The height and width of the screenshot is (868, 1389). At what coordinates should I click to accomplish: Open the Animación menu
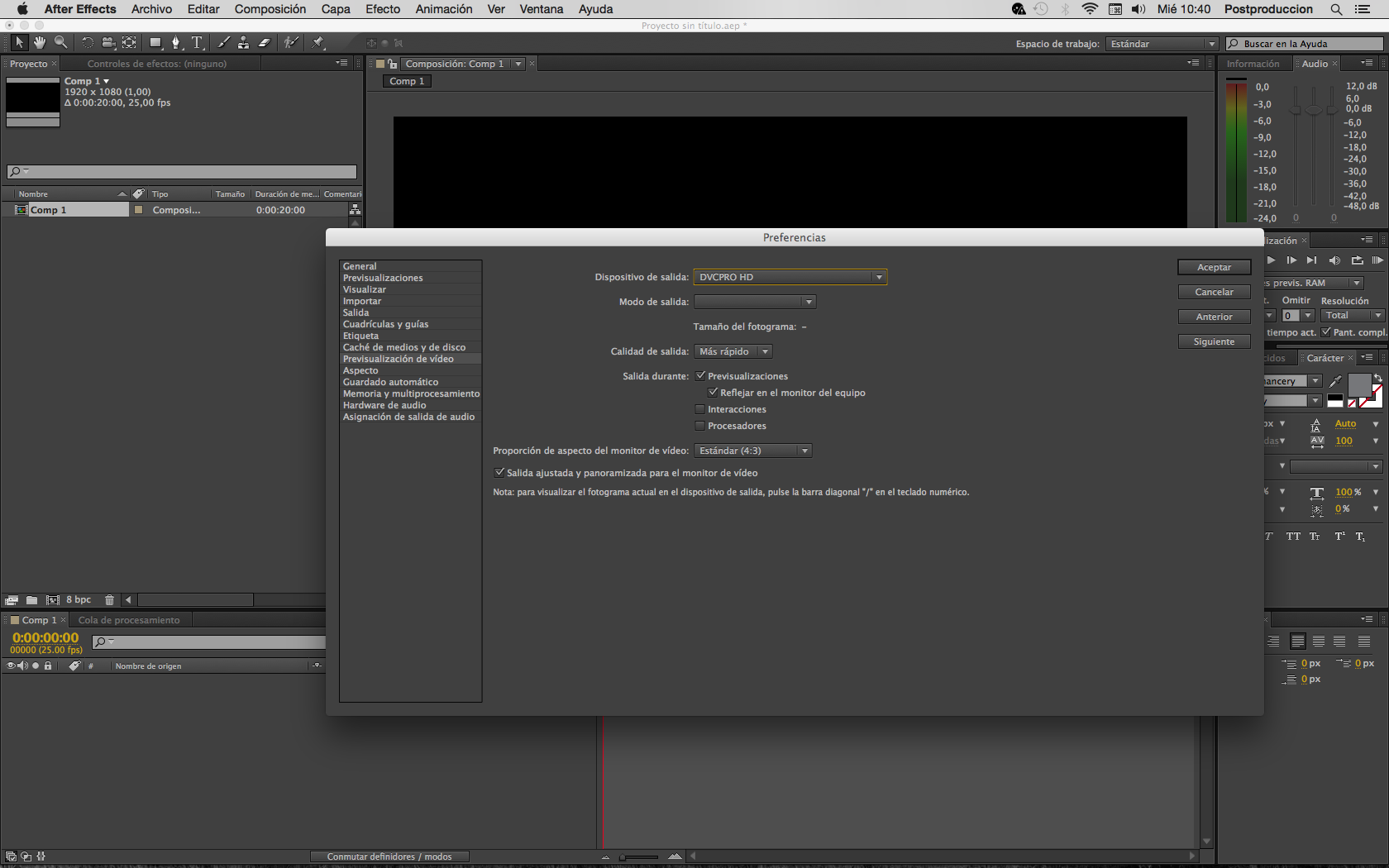444,9
